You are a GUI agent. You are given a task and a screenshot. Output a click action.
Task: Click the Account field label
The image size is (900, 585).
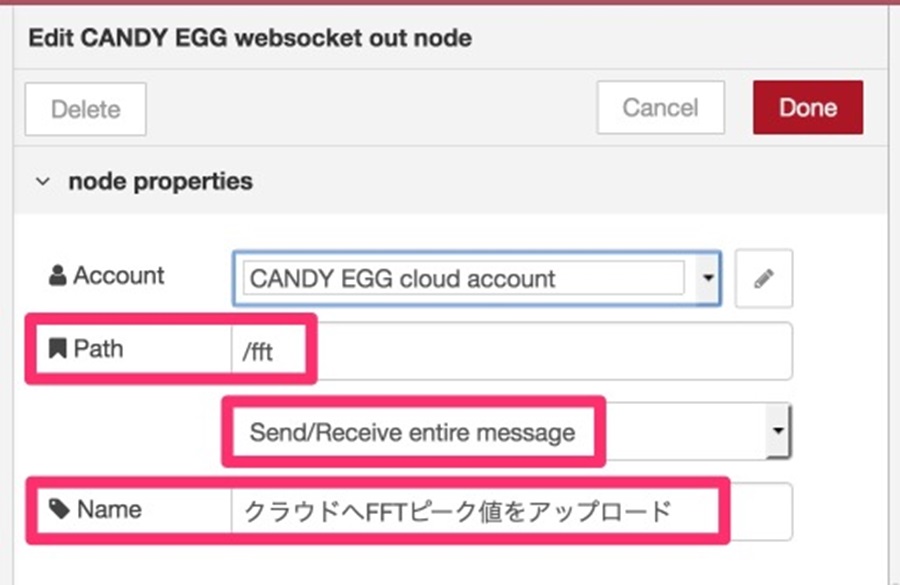tap(119, 276)
